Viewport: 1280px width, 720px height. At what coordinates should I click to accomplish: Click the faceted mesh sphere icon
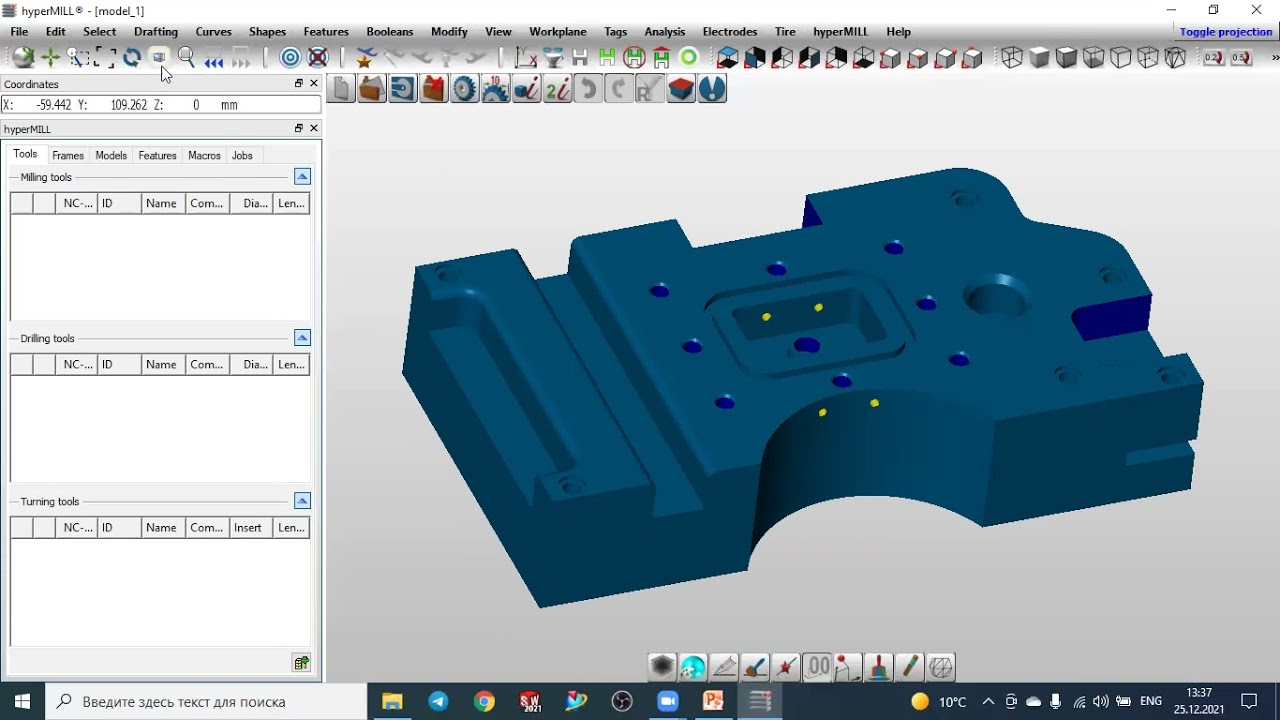[x=940, y=666]
